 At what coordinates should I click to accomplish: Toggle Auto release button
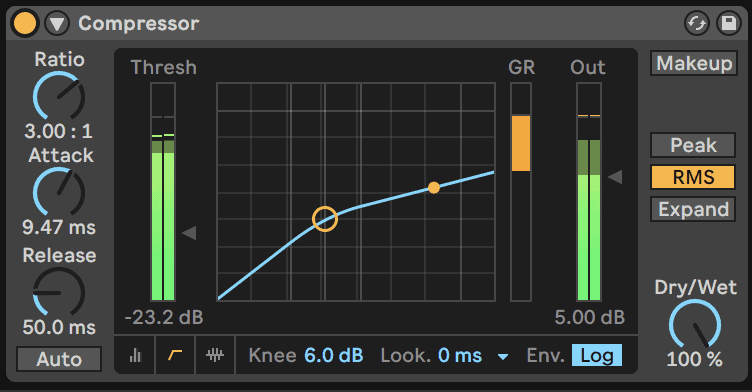[59, 359]
